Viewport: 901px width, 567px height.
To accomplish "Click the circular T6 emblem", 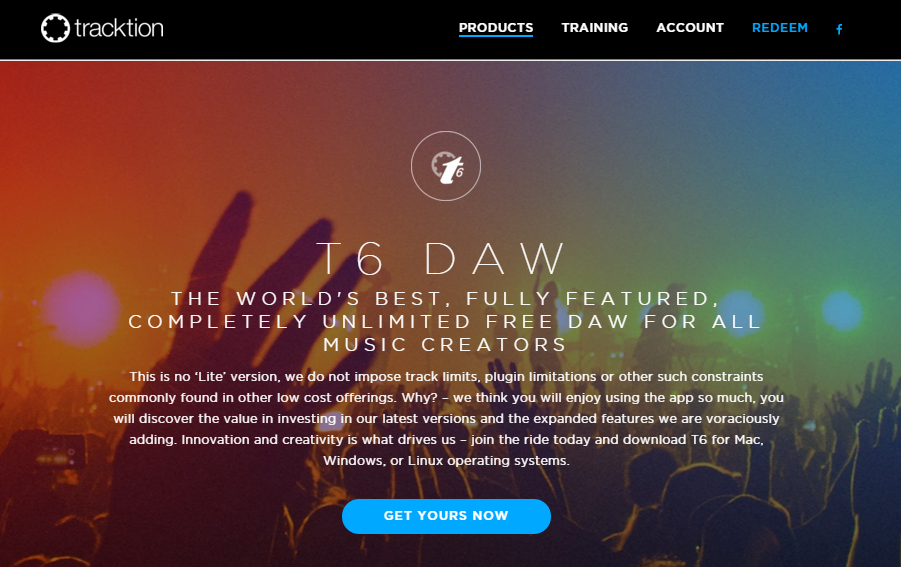I will tap(446, 166).
